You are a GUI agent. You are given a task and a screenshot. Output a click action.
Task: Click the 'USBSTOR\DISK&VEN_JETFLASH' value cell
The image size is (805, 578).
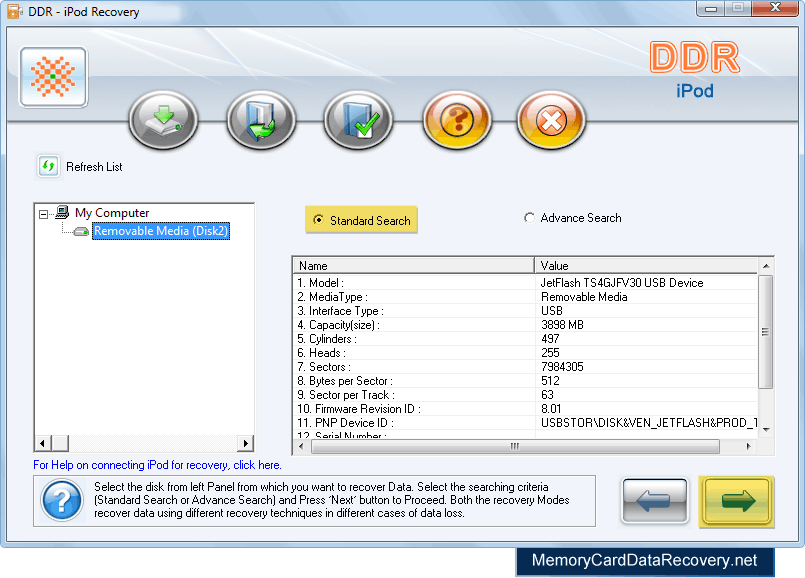[649, 423]
